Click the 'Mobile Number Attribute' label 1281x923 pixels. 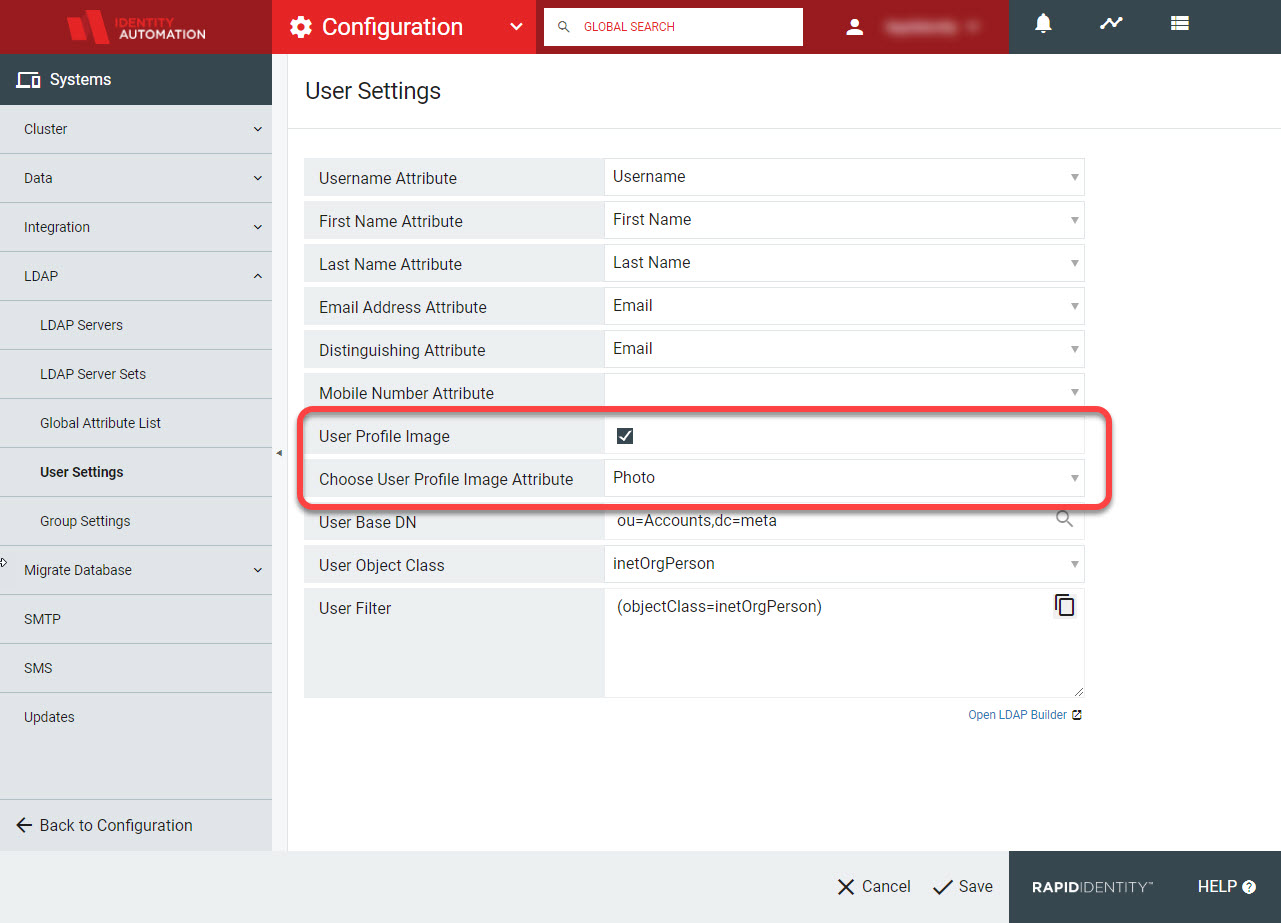[x=406, y=393]
